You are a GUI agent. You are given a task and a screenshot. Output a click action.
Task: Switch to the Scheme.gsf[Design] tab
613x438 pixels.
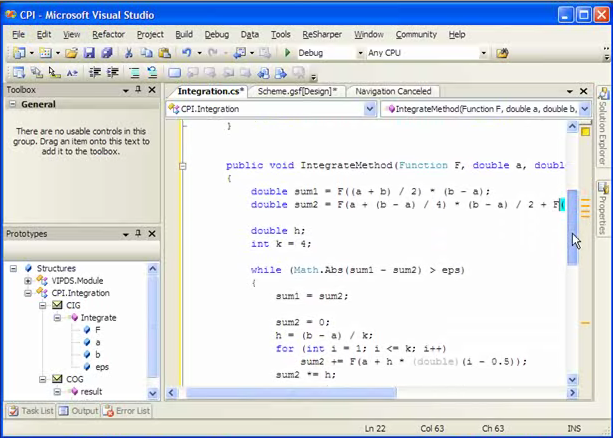tap(297, 91)
